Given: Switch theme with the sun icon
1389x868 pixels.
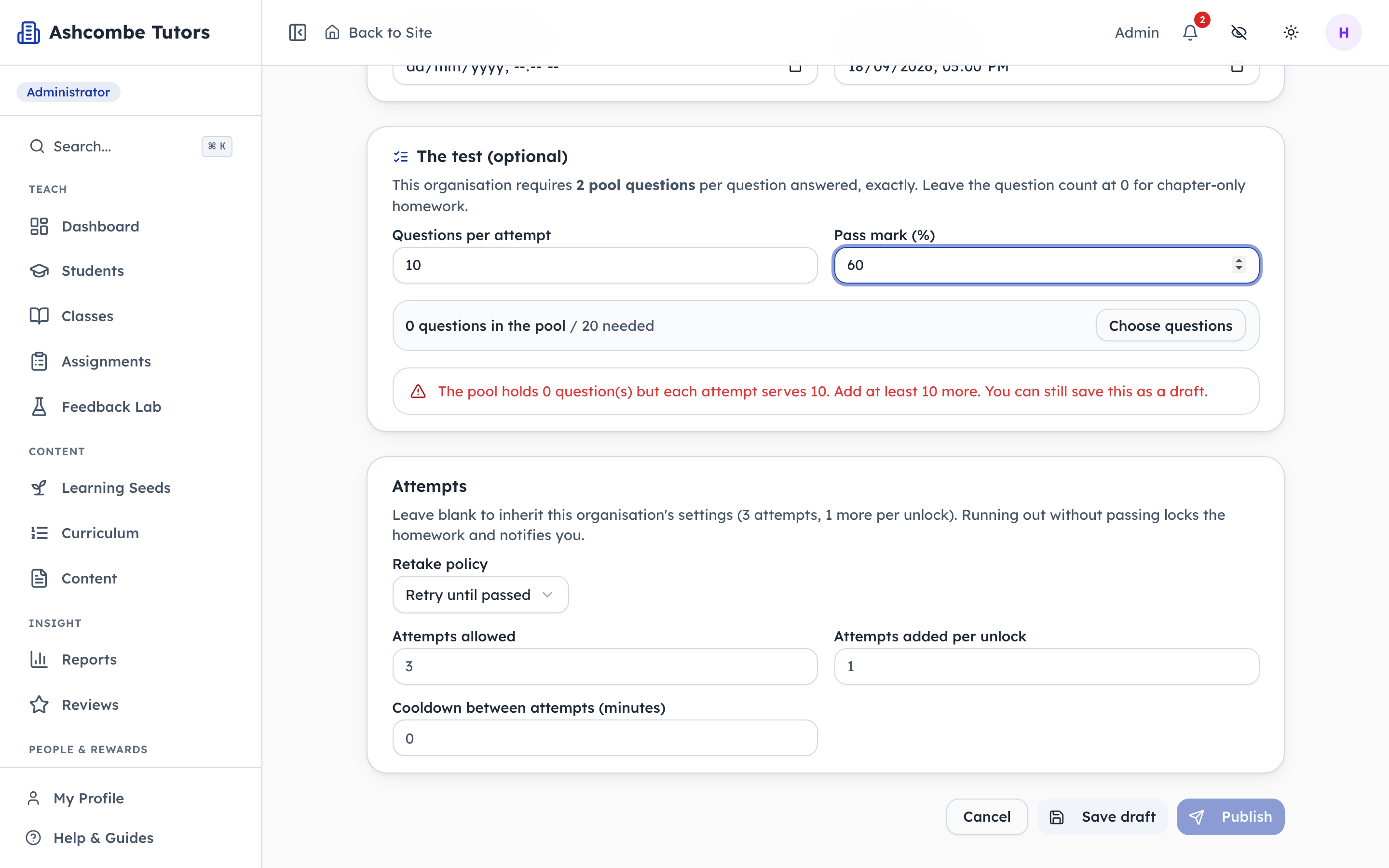Looking at the screenshot, I should (1291, 33).
